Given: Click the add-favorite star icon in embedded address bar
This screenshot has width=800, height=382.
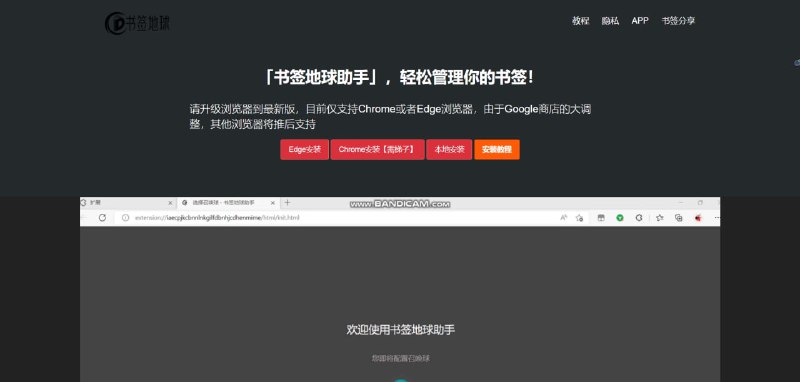Looking at the screenshot, I should tap(579, 218).
